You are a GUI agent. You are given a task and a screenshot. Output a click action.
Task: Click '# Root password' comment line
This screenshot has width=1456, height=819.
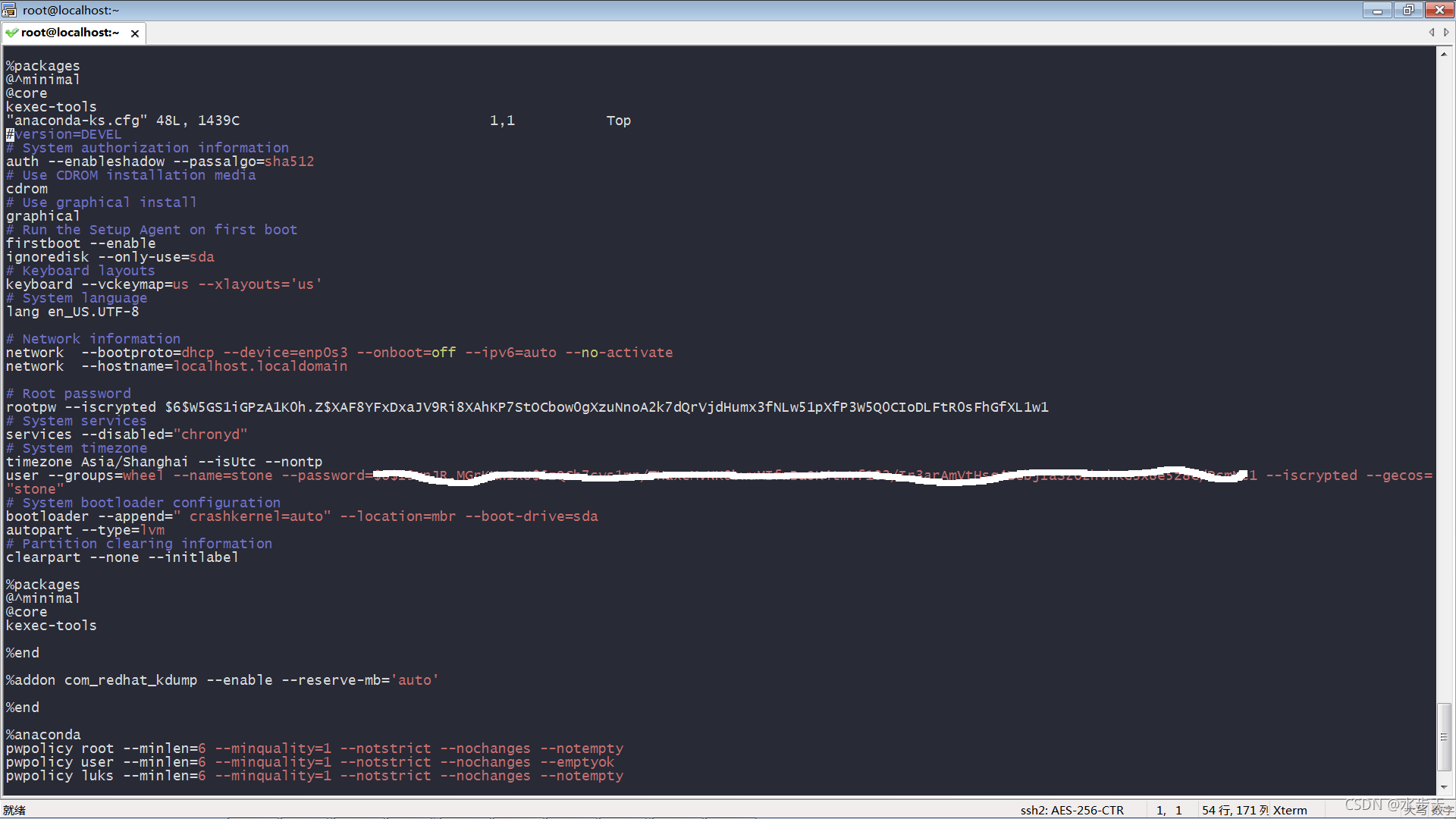click(68, 394)
